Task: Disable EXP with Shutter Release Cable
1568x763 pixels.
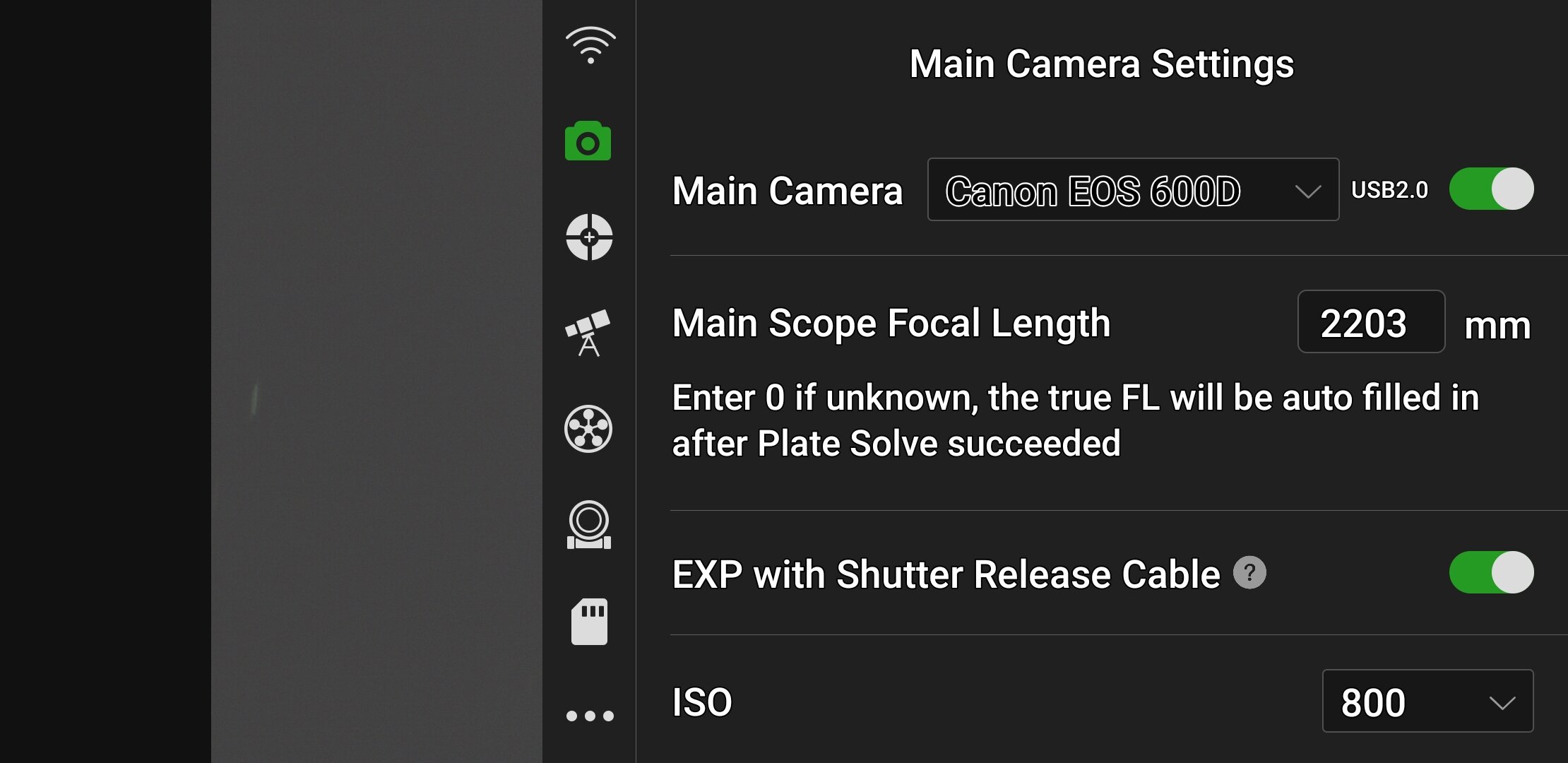Action: point(1491,572)
